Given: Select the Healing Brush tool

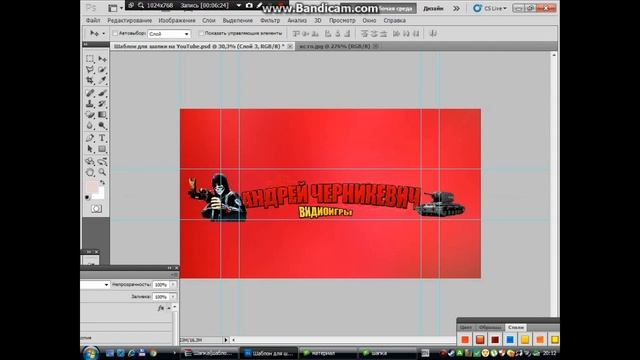Looking at the screenshot, I should (90, 93).
